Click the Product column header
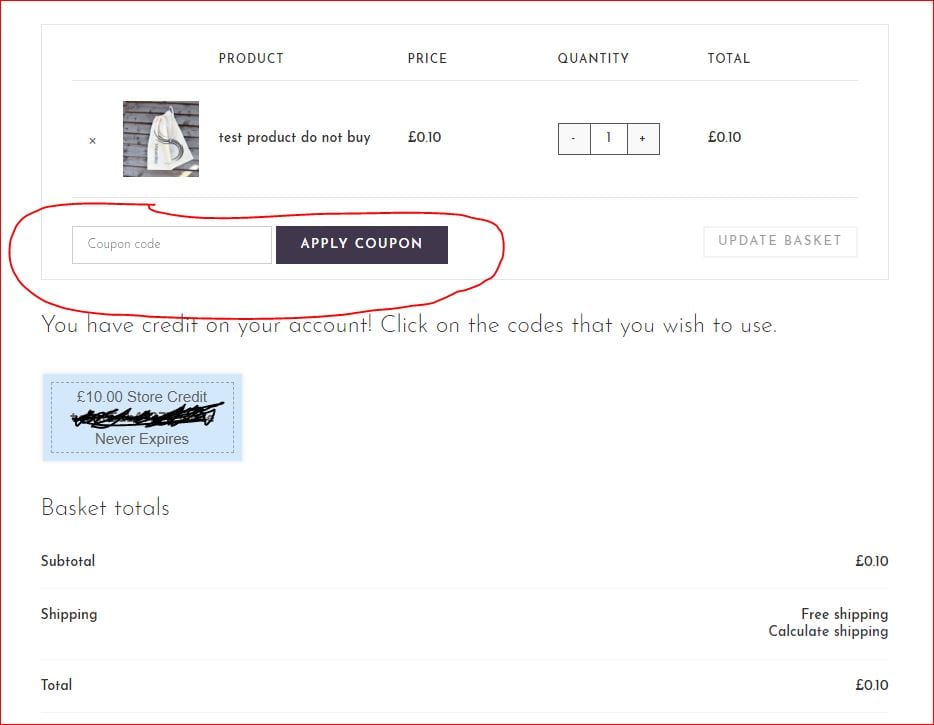 [251, 58]
